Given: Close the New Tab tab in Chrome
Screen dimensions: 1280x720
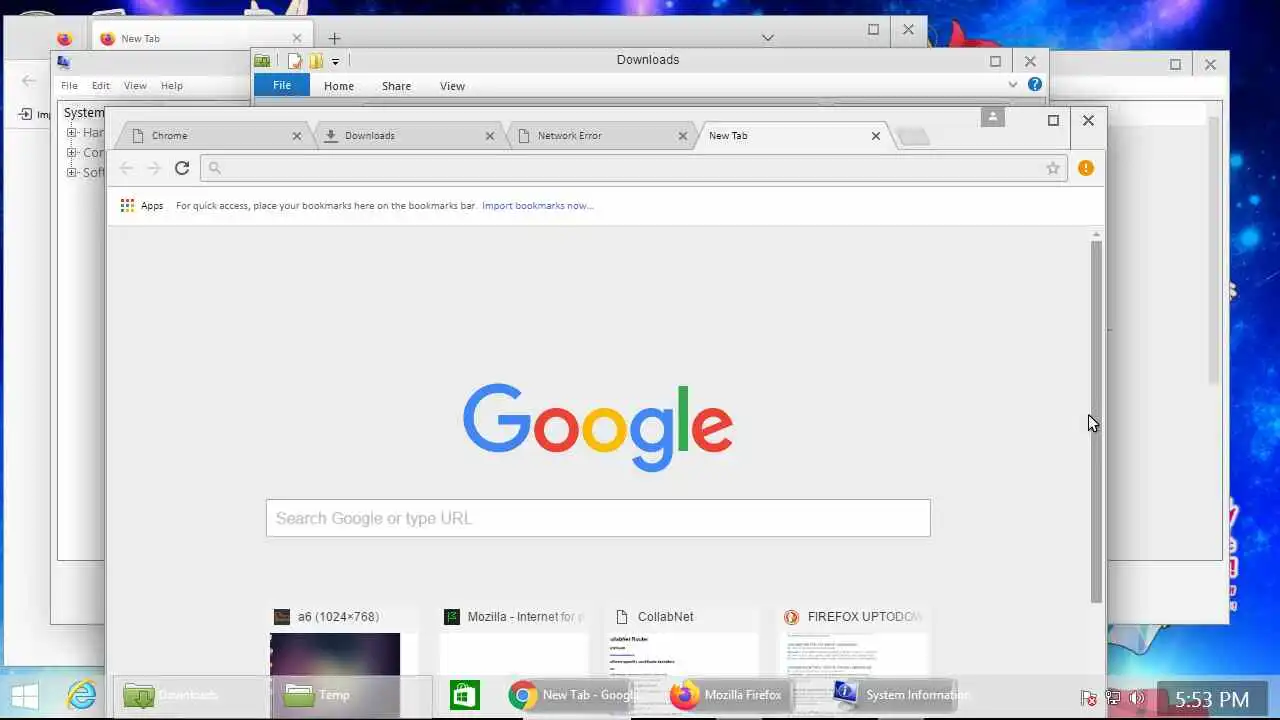Looking at the screenshot, I should tap(876, 136).
